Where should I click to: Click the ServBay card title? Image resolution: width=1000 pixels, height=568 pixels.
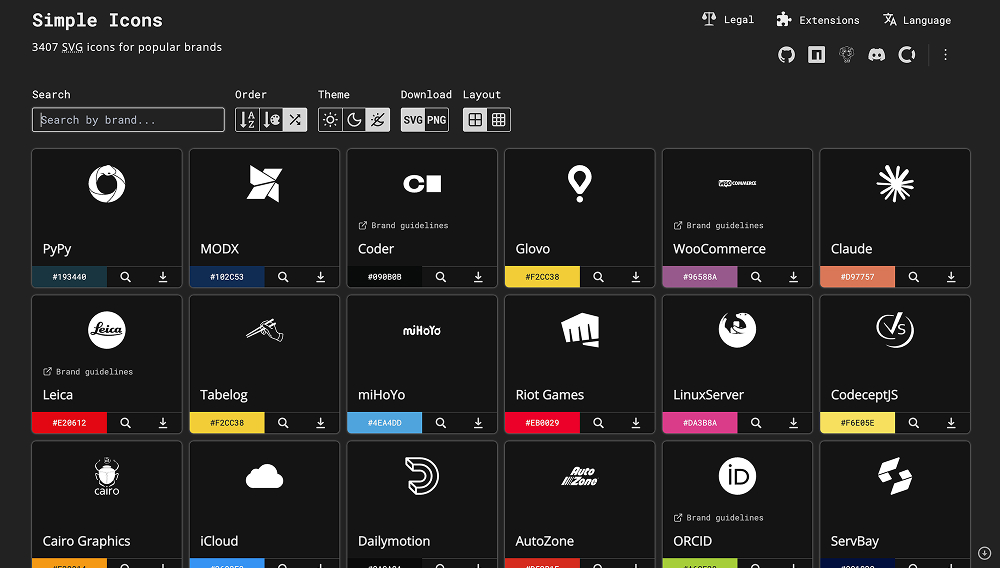pos(855,541)
